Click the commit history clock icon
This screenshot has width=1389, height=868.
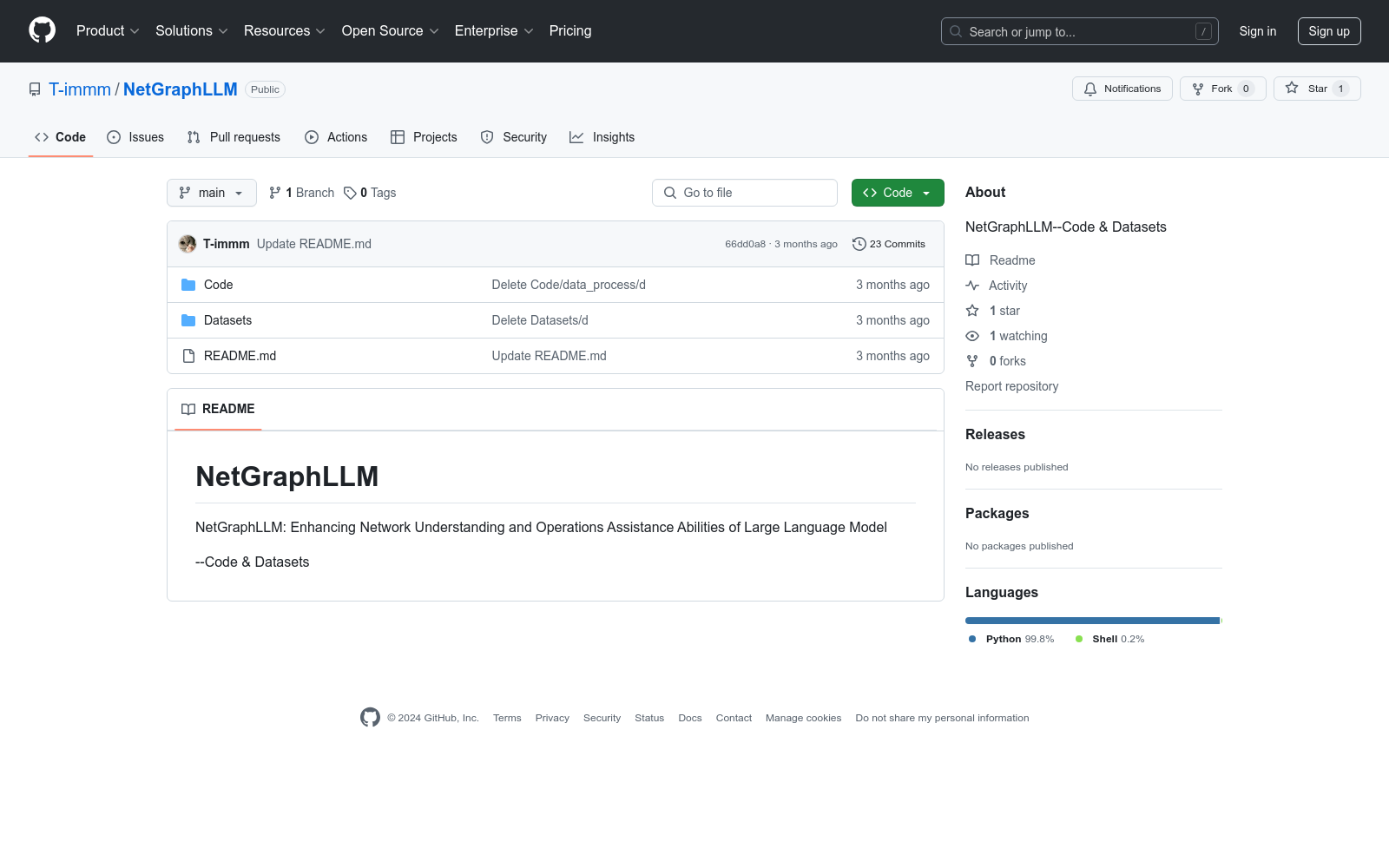tap(859, 244)
